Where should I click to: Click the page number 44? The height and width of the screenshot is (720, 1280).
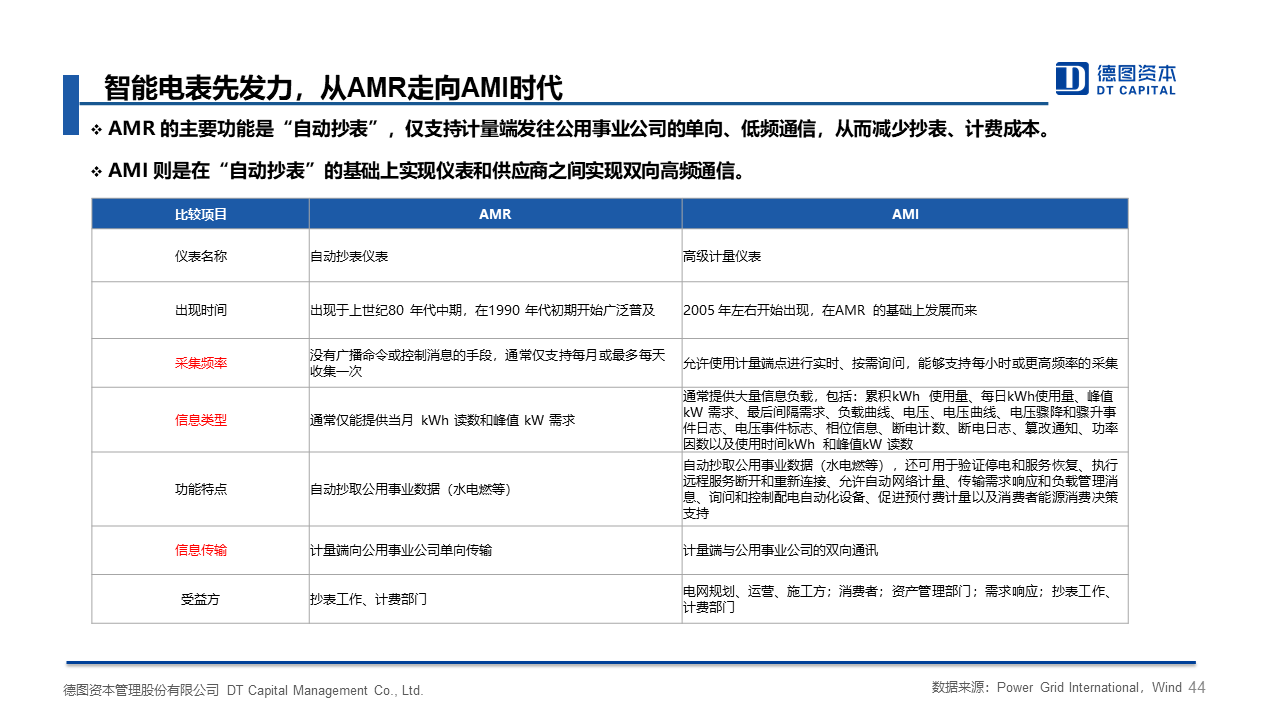coord(1197,687)
